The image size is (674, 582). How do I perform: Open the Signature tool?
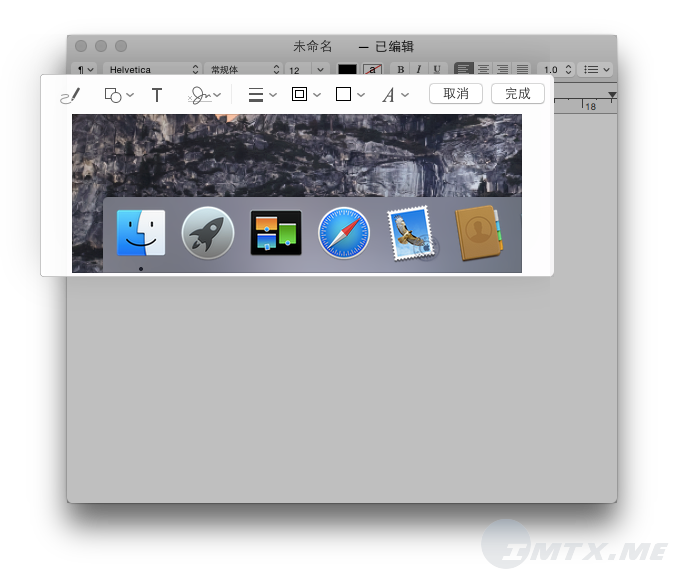pyautogui.click(x=203, y=95)
